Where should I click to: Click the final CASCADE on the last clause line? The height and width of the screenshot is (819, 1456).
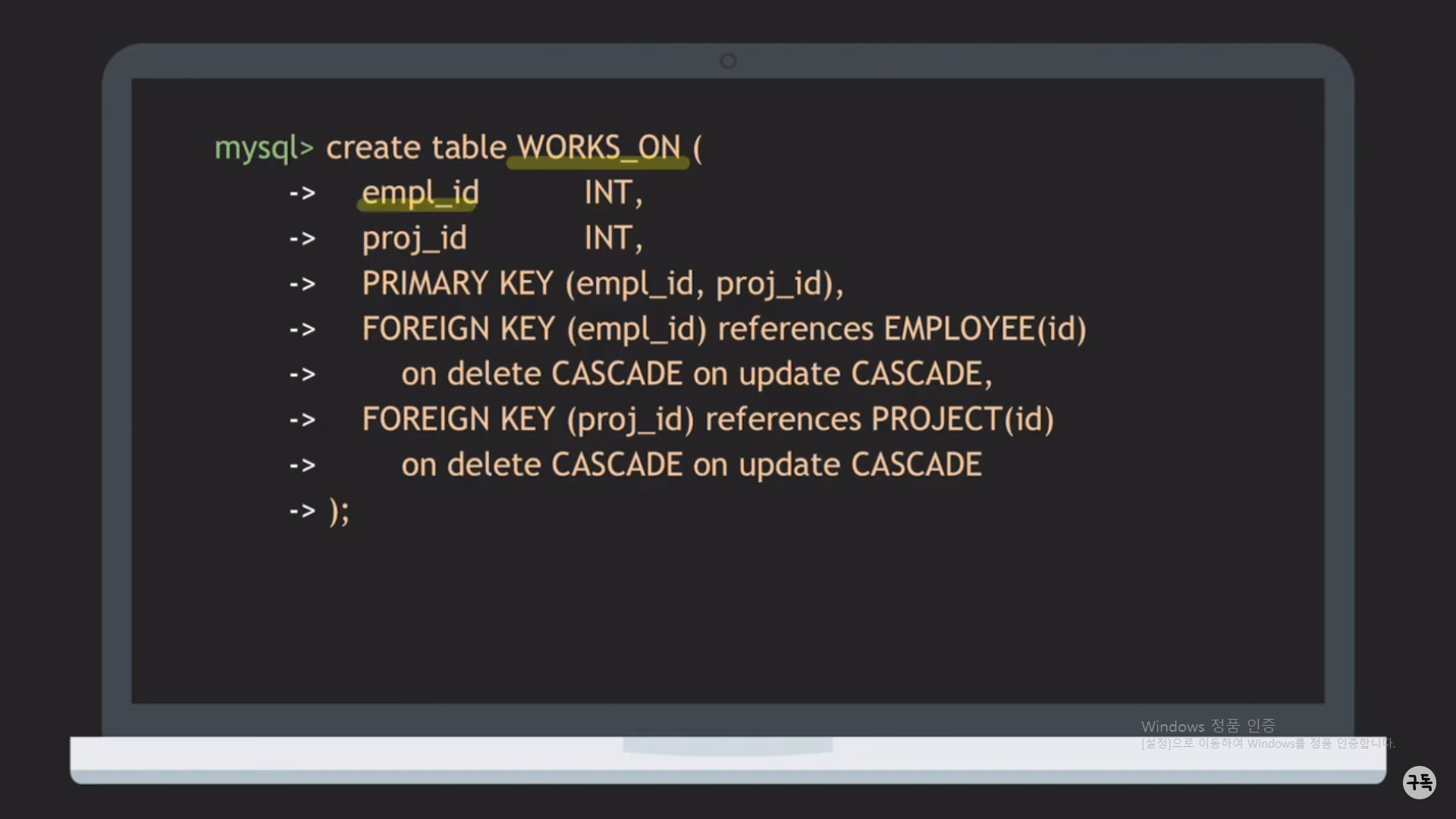pyautogui.click(x=916, y=465)
